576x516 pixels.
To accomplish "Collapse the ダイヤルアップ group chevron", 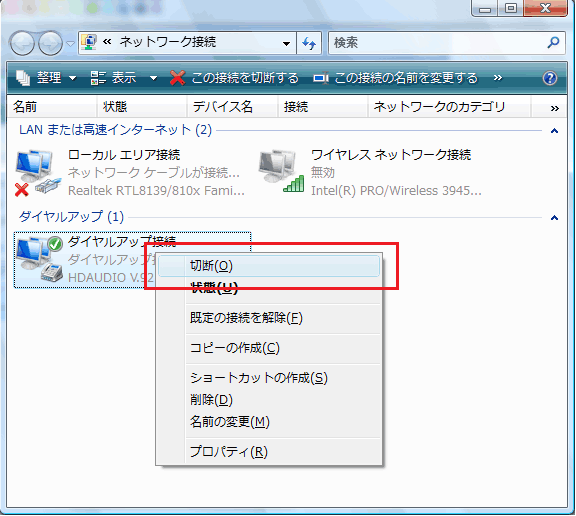I will click(x=554, y=218).
